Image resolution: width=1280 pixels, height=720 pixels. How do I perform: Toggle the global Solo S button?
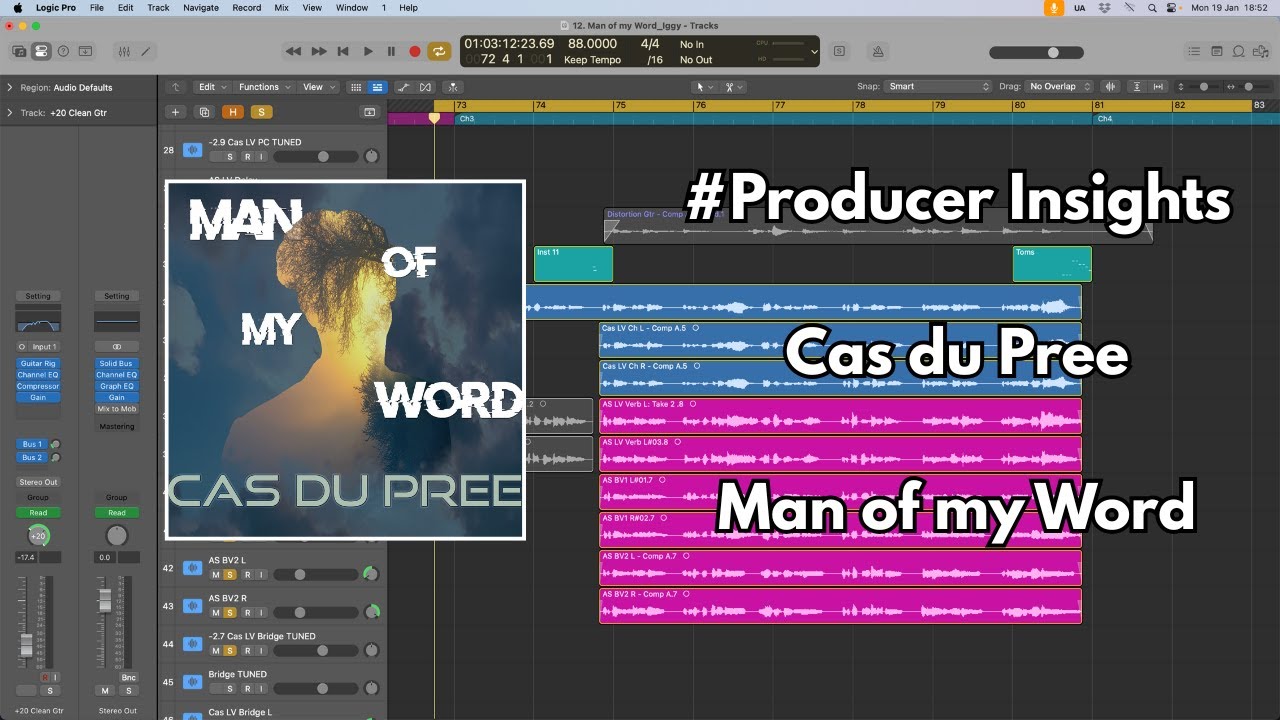coord(262,113)
